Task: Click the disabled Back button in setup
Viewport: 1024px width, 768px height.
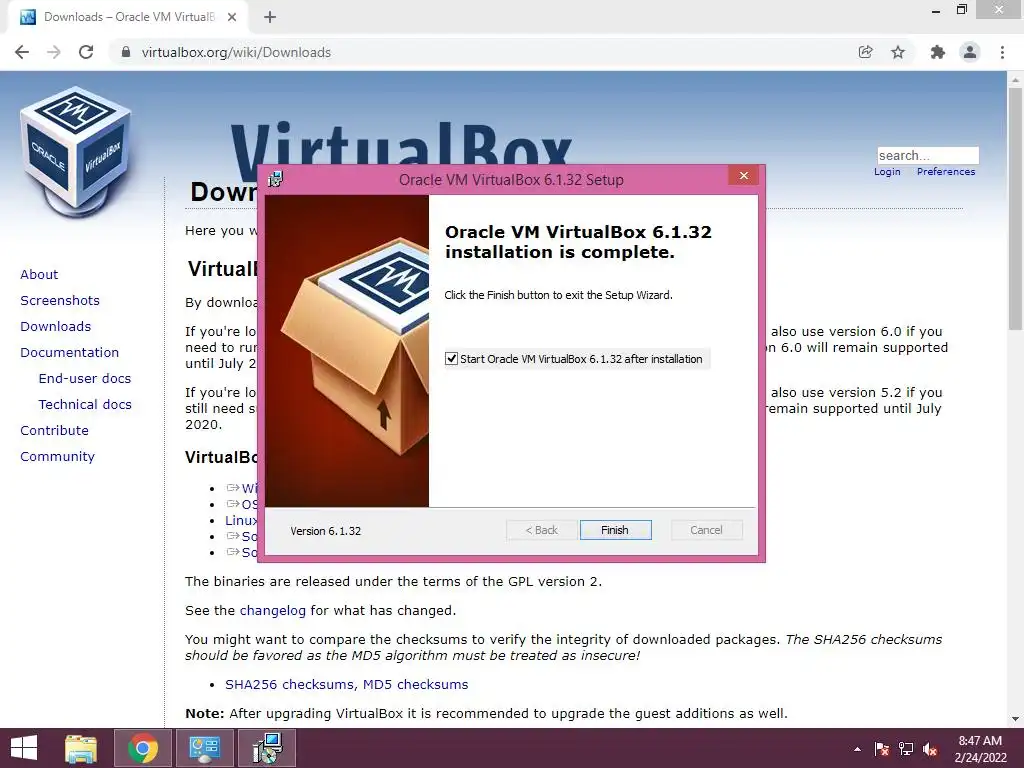Action: pos(541,530)
